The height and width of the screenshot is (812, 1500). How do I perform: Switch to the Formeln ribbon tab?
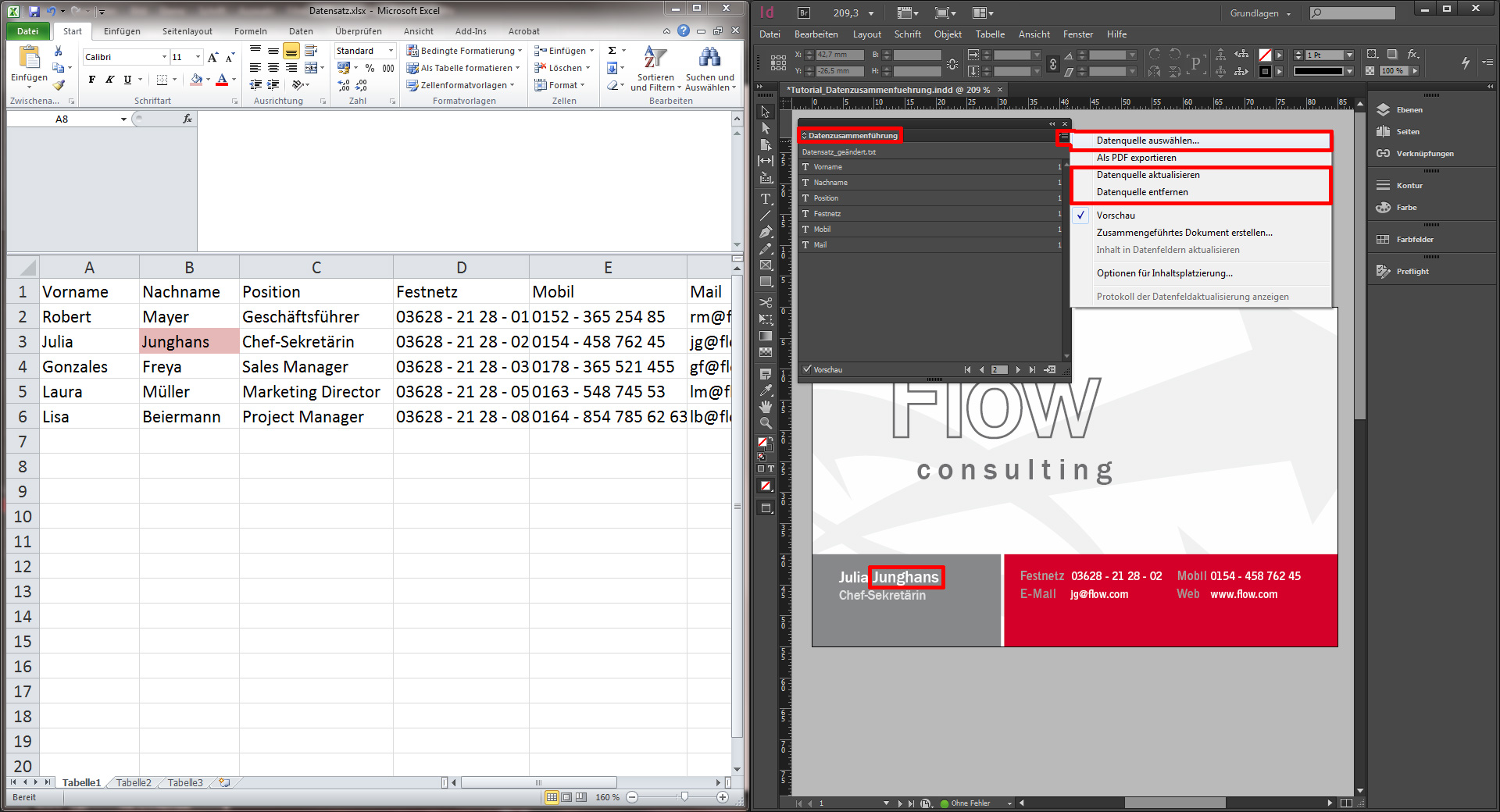tap(251, 31)
